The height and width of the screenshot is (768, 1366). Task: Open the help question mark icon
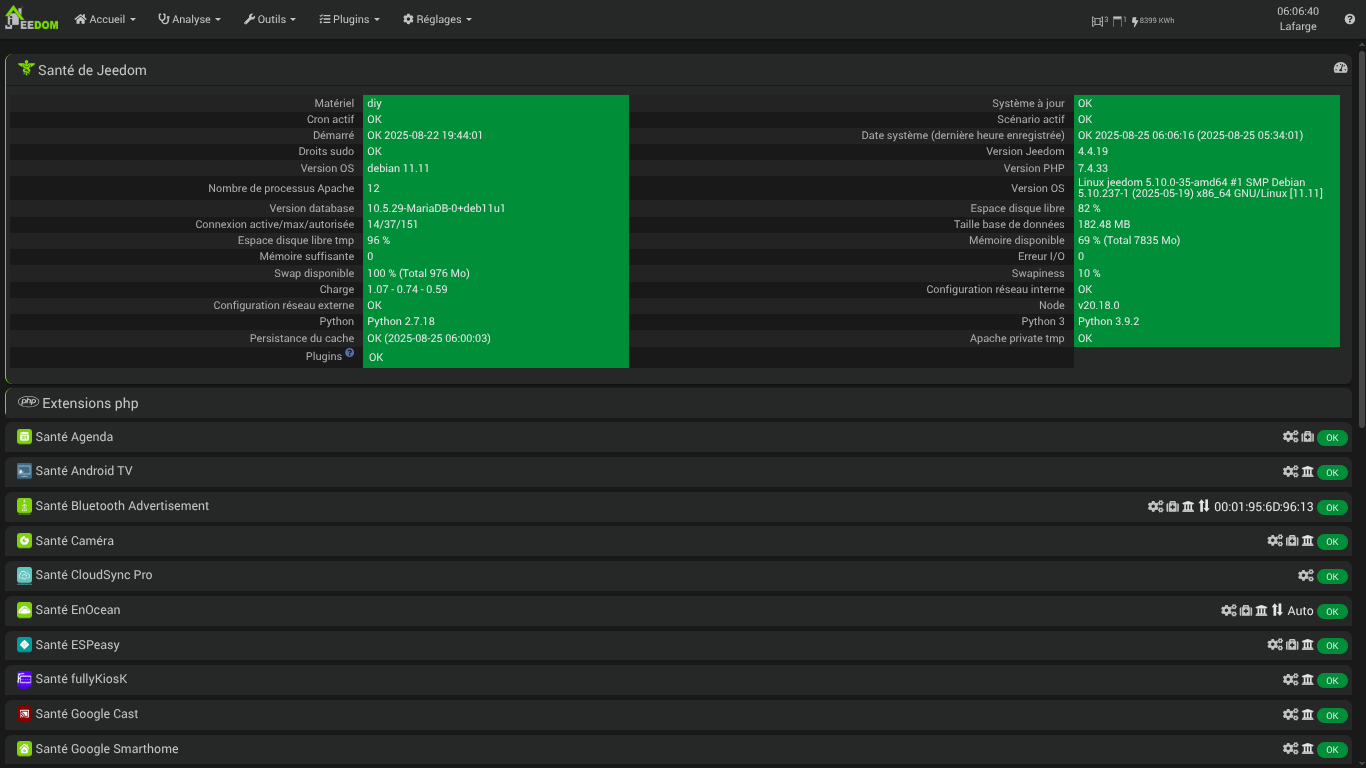point(1349,19)
